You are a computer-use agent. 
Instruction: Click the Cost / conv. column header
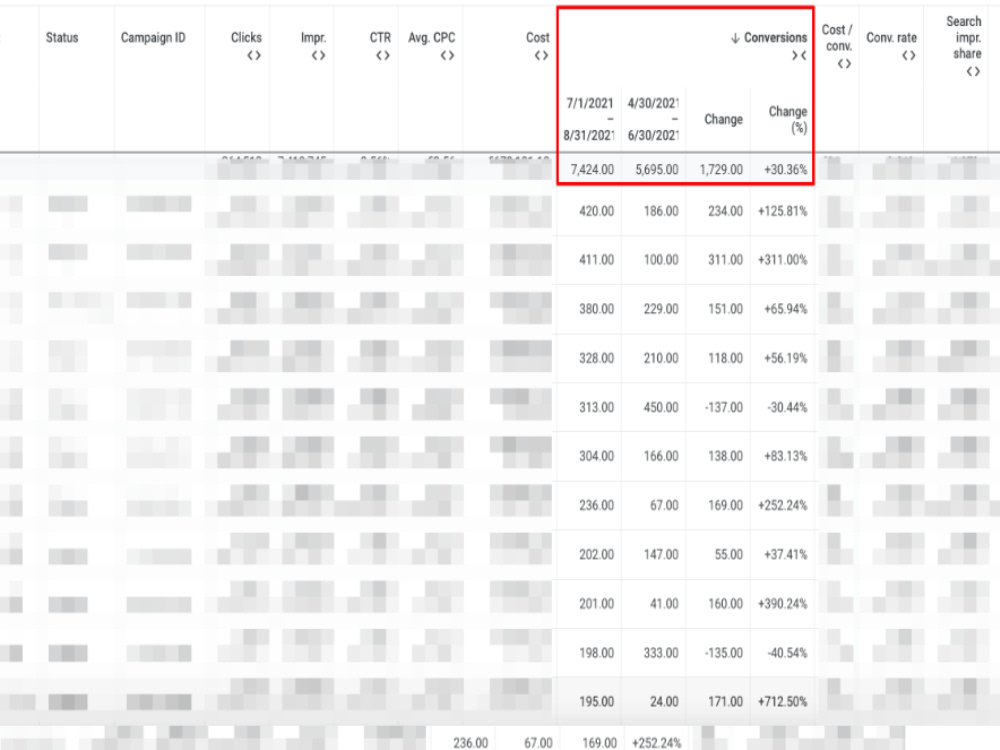pyautogui.click(x=837, y=38)
